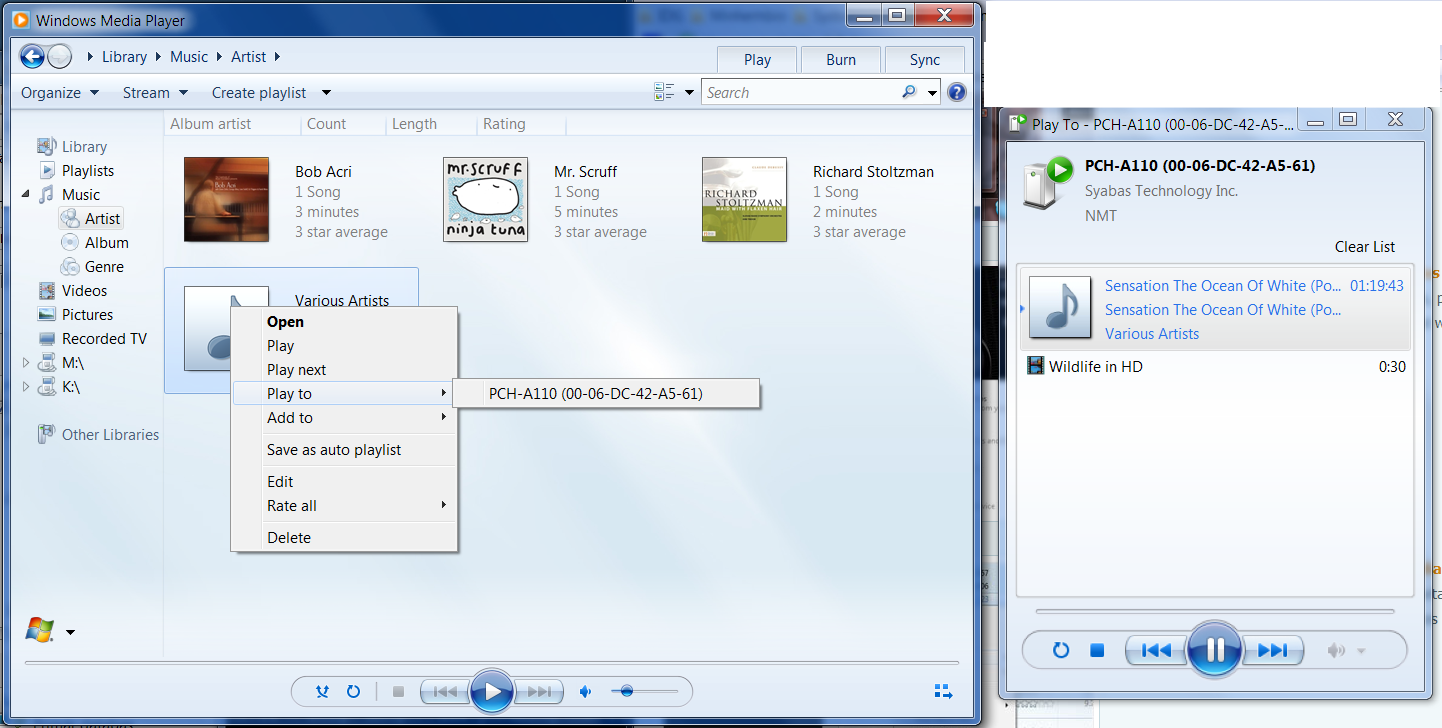
Task: Click the Windows Media Player seek bar
Action: (x=491, y=662)
